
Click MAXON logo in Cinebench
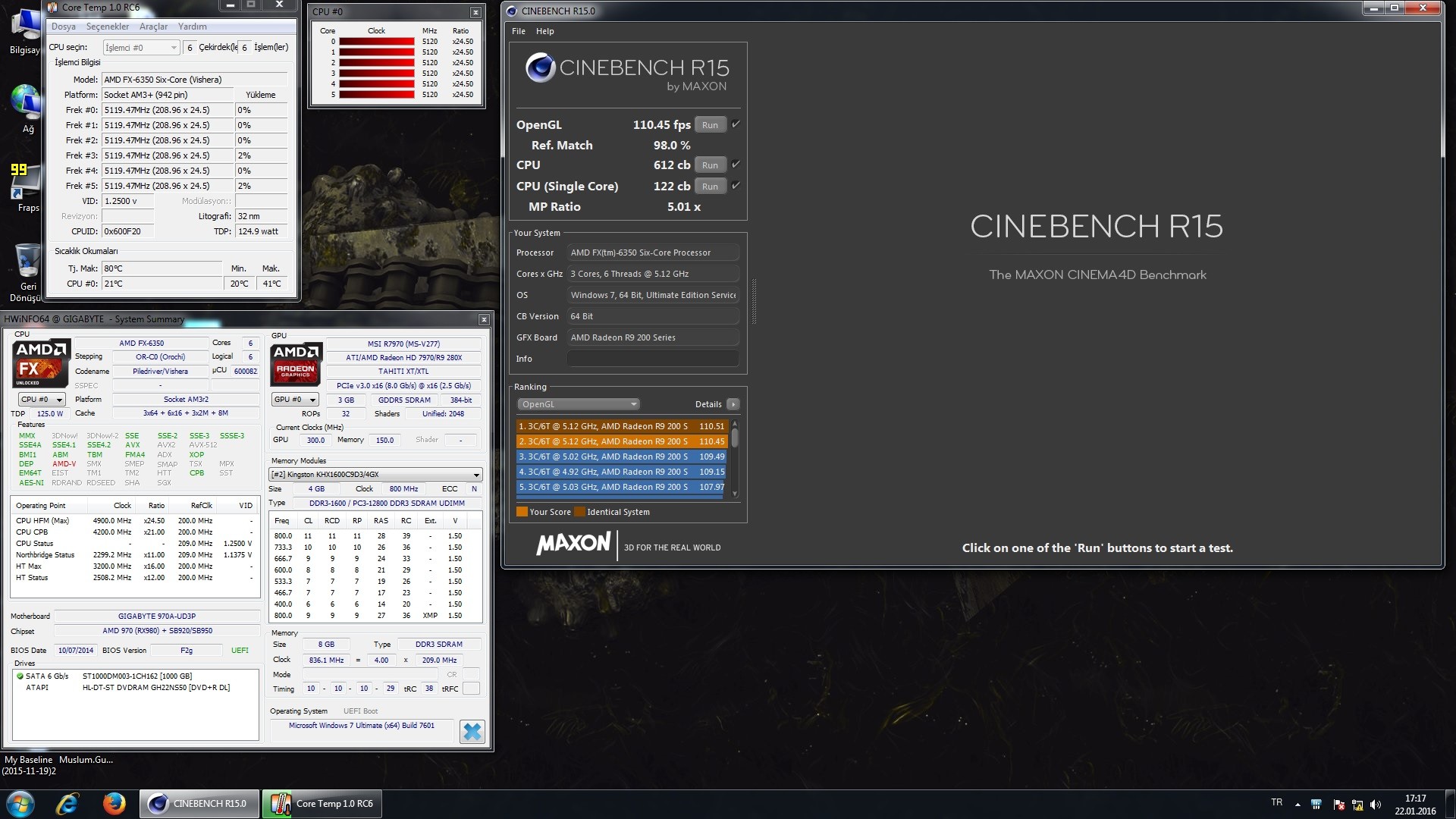(x=573, y=543)
